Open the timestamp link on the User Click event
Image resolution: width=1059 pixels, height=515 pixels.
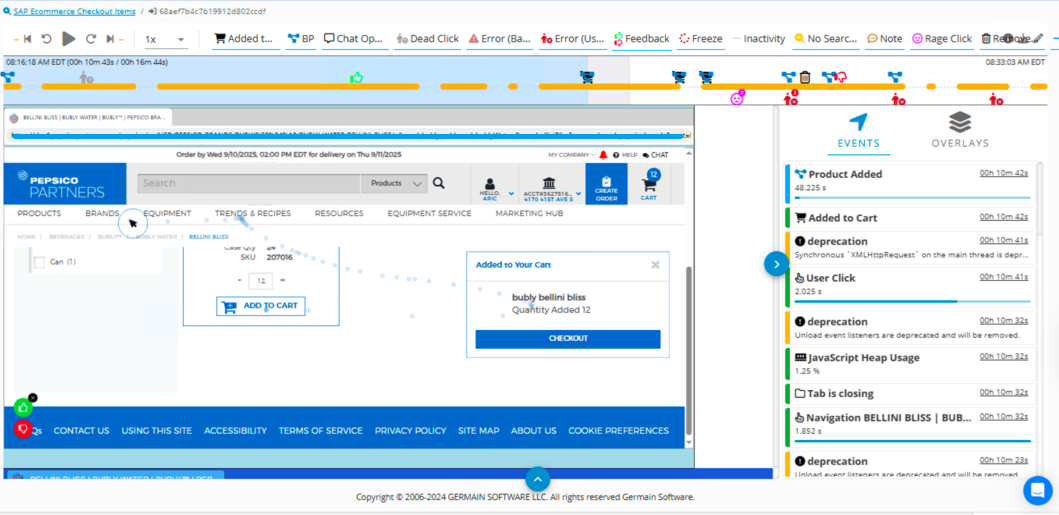coord(1004,277)
